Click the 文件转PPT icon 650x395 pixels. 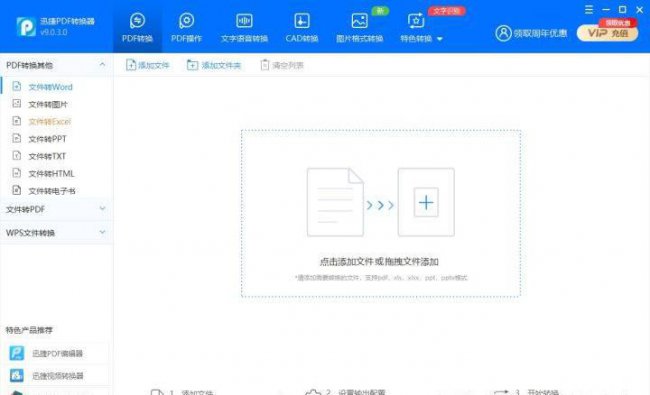[x=17, y=138]
